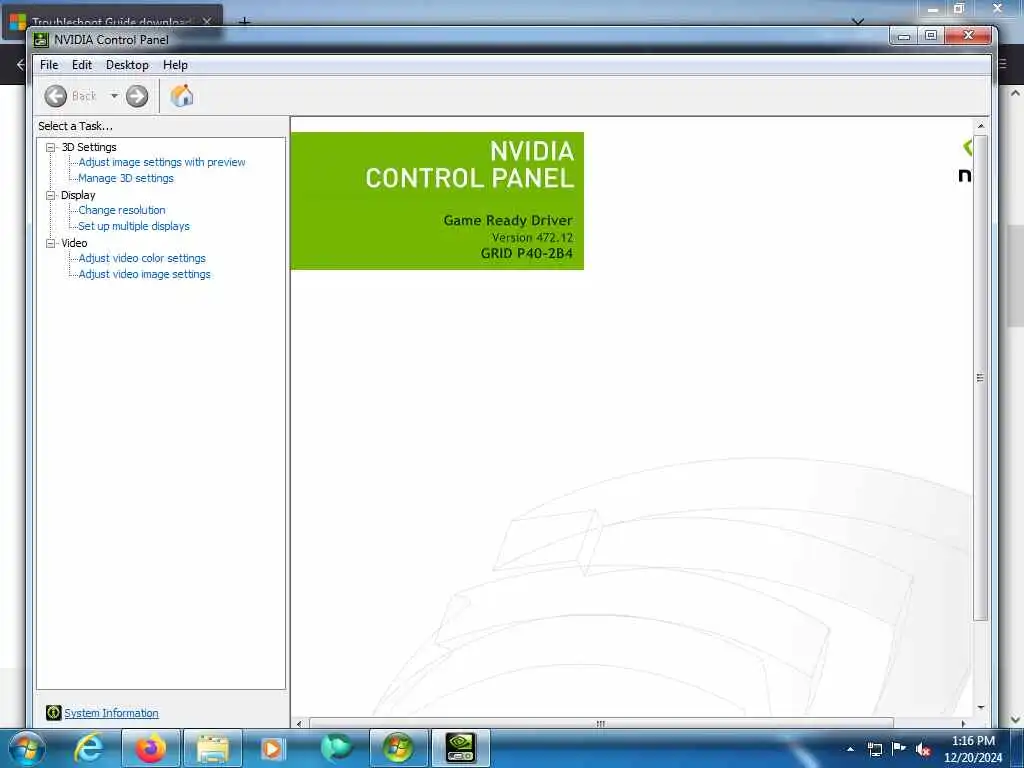Open the File menu

[49, 65]
